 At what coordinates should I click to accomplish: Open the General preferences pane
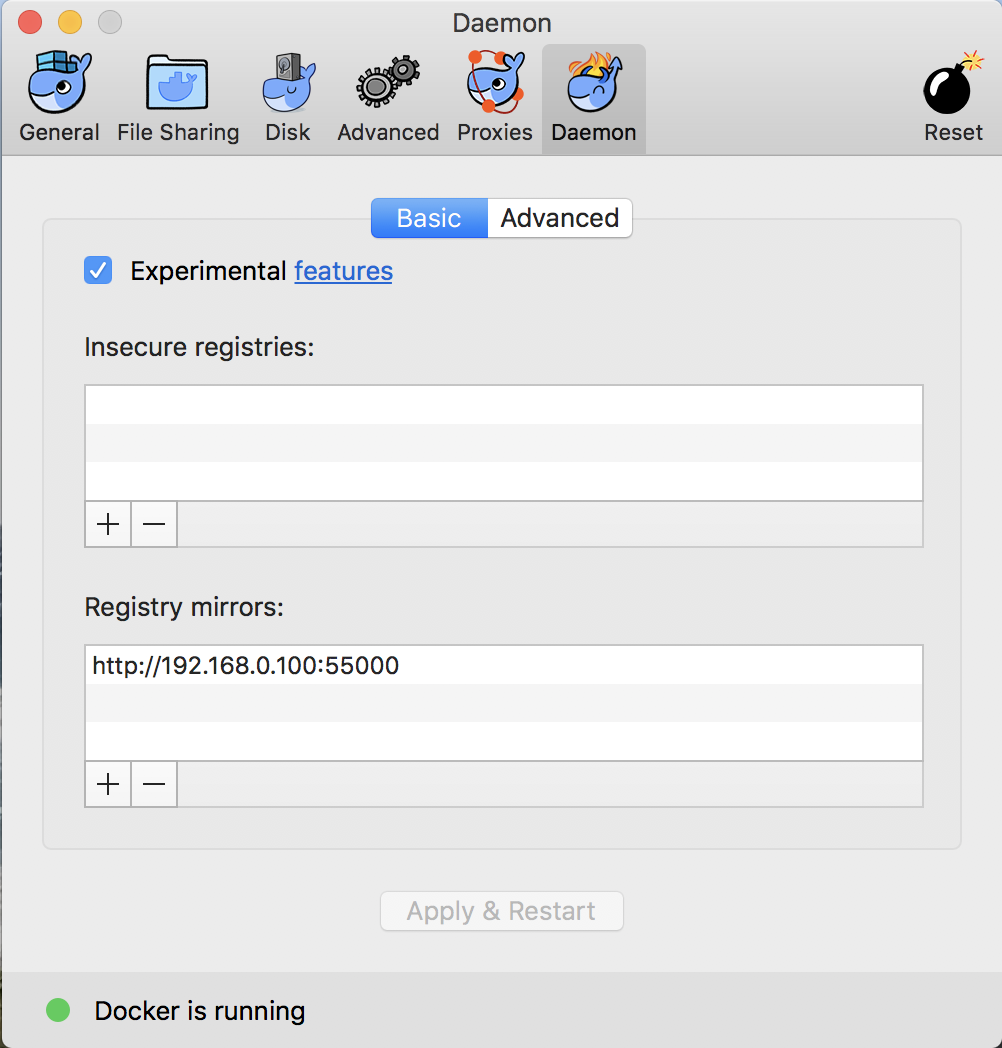[x=59, y=98]
